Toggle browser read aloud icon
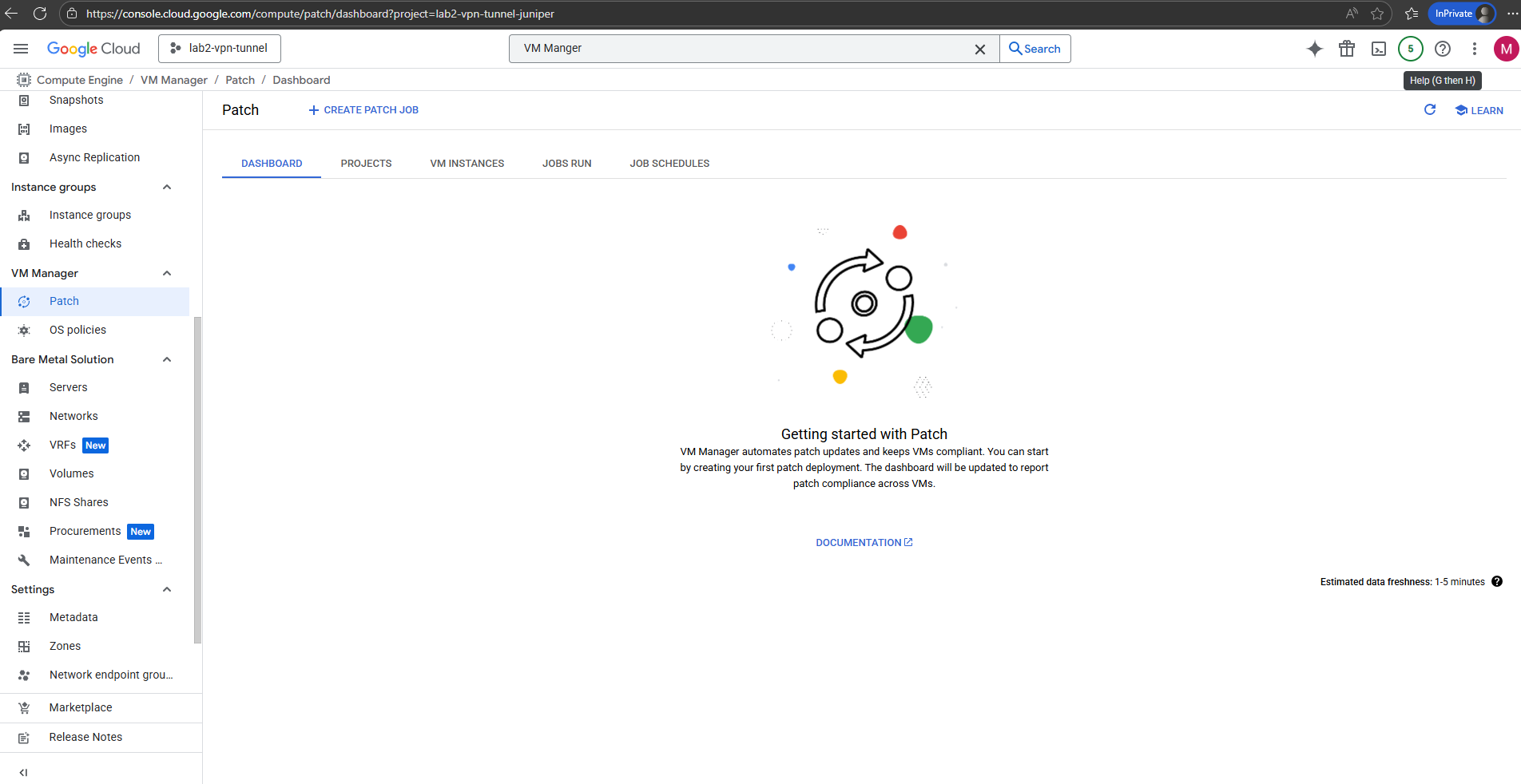Screen dimensions: 1521x784 1352,14
